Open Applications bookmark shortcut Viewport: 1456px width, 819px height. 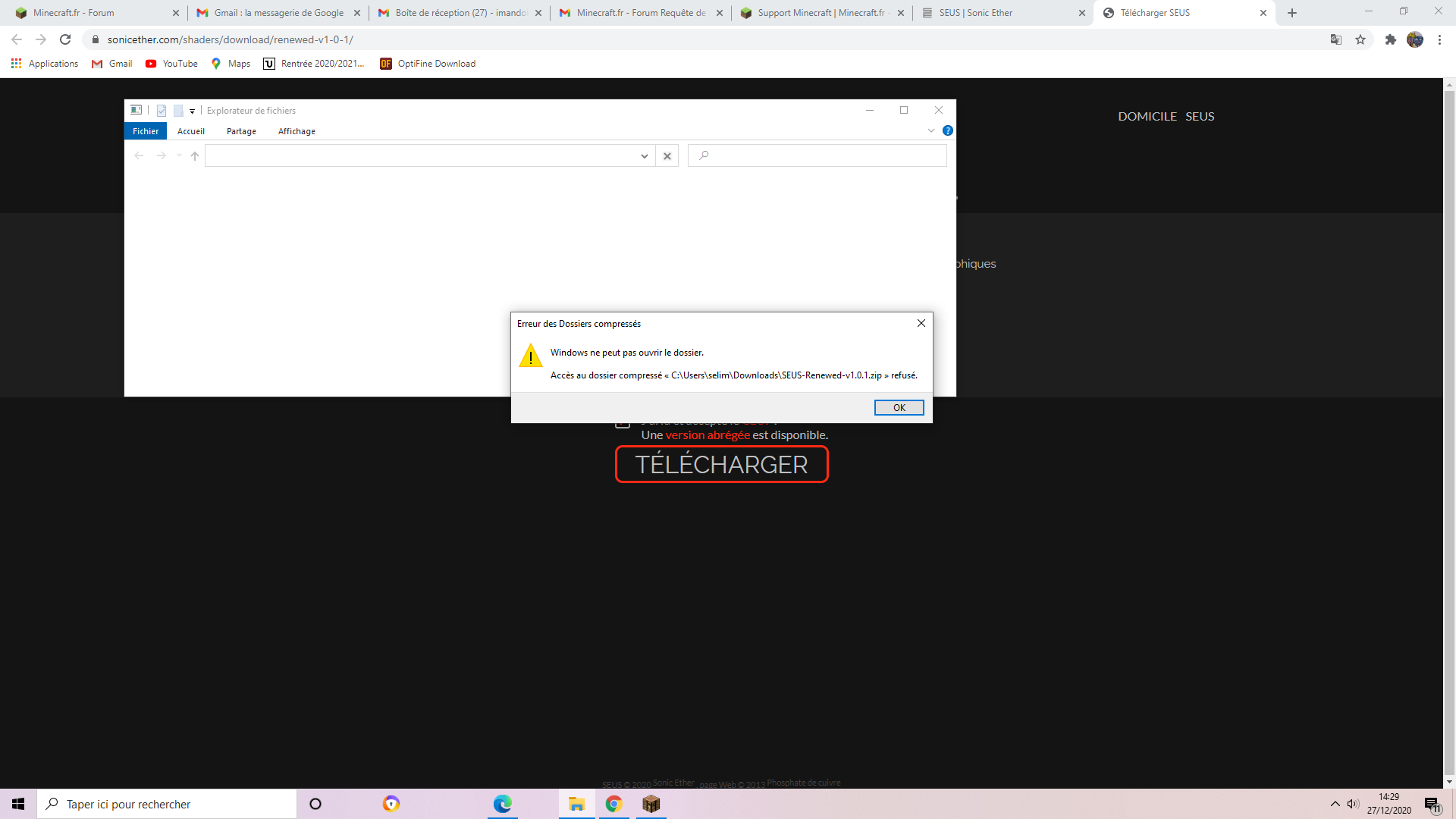click(45, 64)
